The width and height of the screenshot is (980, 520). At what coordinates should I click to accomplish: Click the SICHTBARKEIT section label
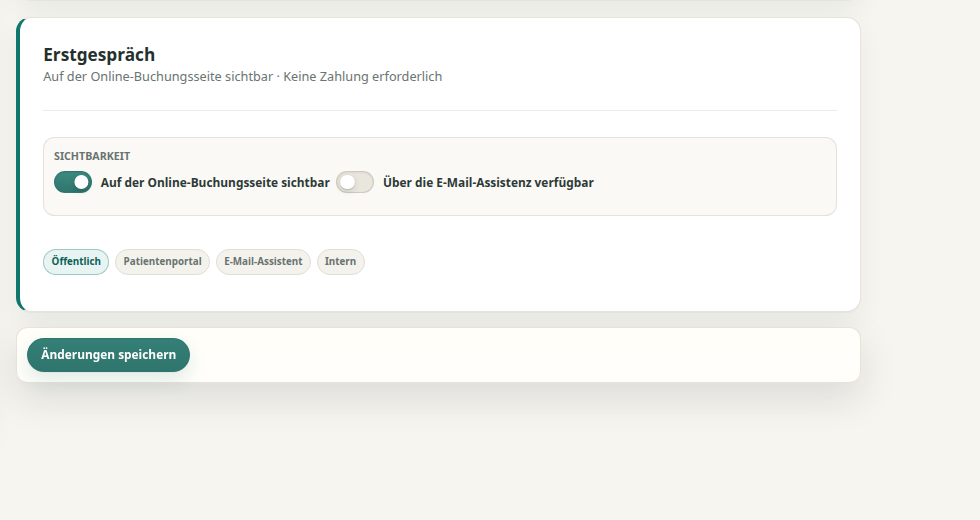(x=92, y=156)
